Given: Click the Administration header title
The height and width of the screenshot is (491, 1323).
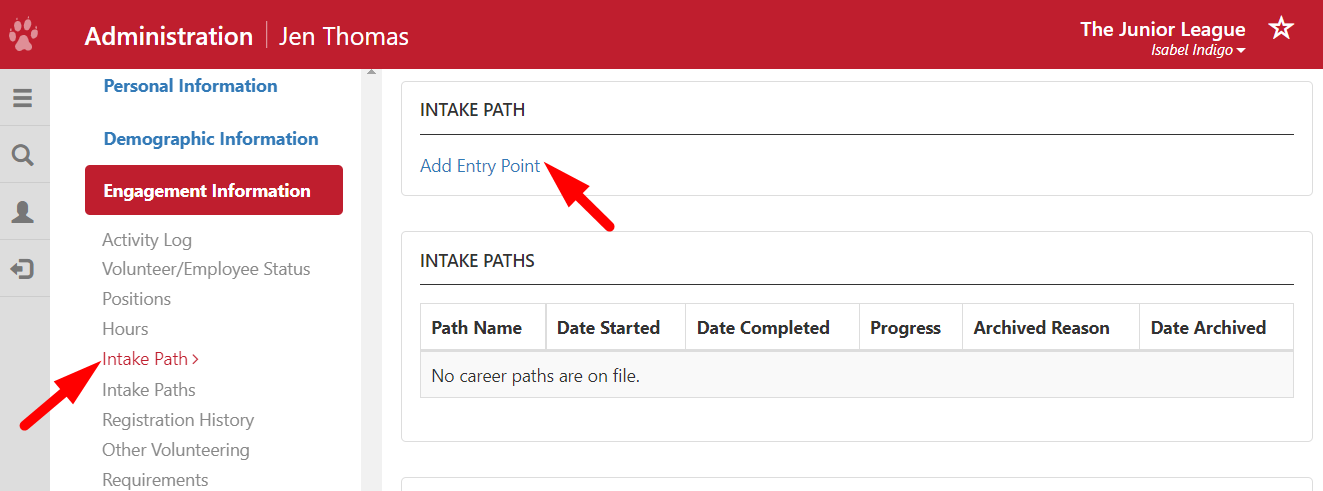Looking at the screenshot, I should [x=169, y=37].
